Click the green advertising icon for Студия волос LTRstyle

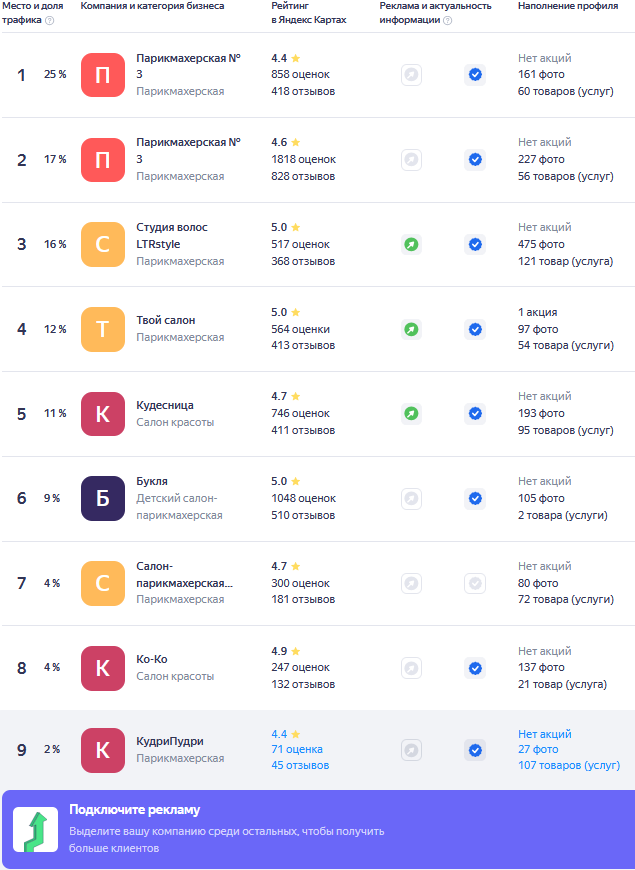pos(411,244)
